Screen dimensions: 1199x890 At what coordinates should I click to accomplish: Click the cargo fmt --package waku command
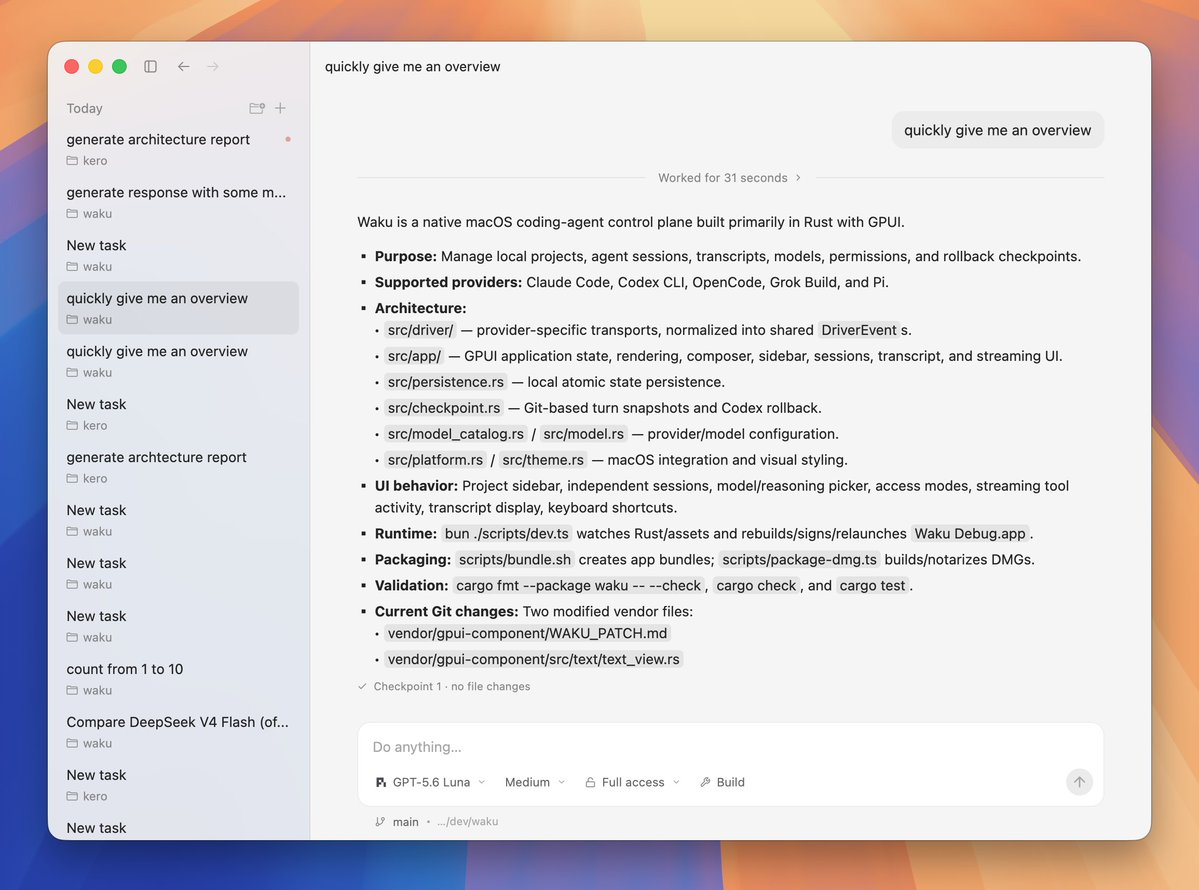pos(578,586)
